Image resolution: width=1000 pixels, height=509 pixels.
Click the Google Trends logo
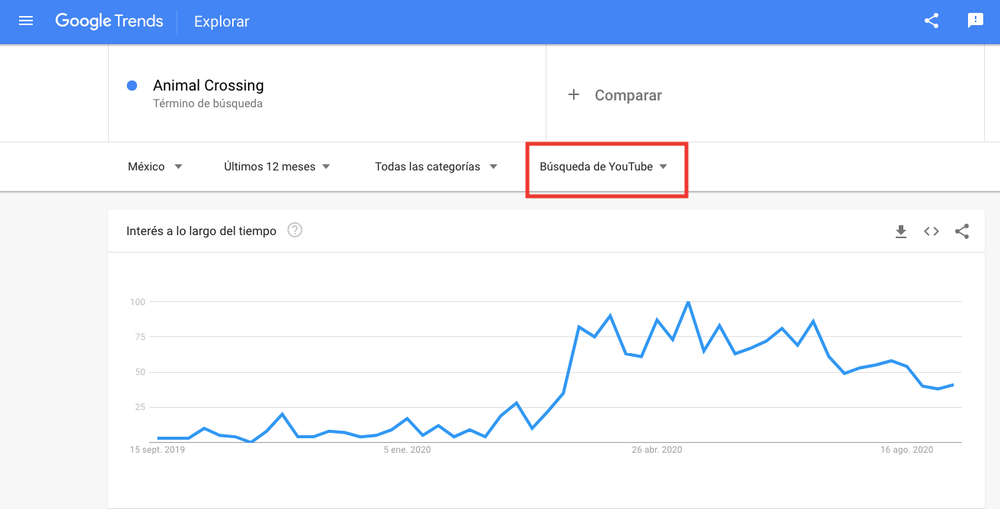[109, 21]
